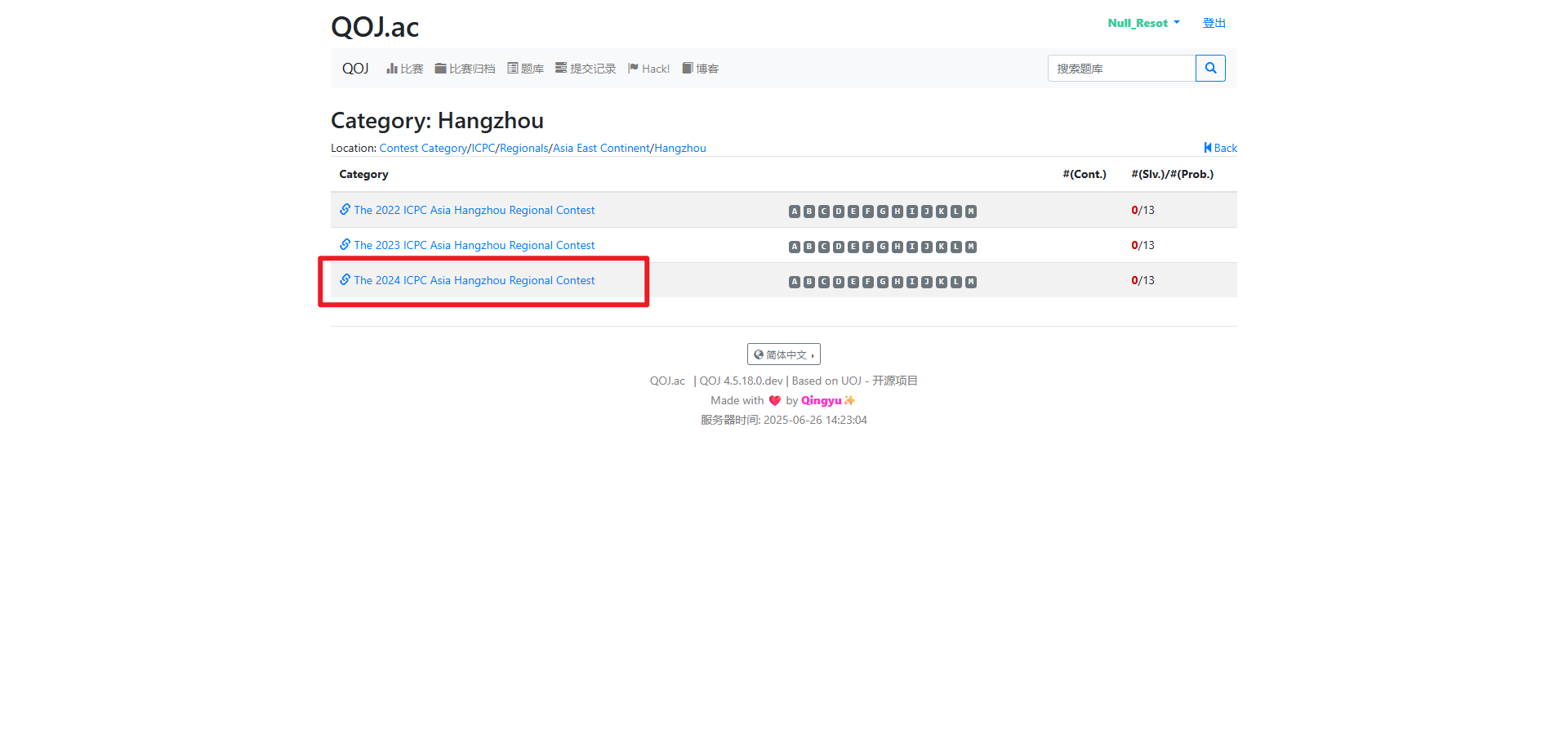Click problem badge A of the 2024 contest
Screen dimensions: 1568x744
[x=794, y=281]
